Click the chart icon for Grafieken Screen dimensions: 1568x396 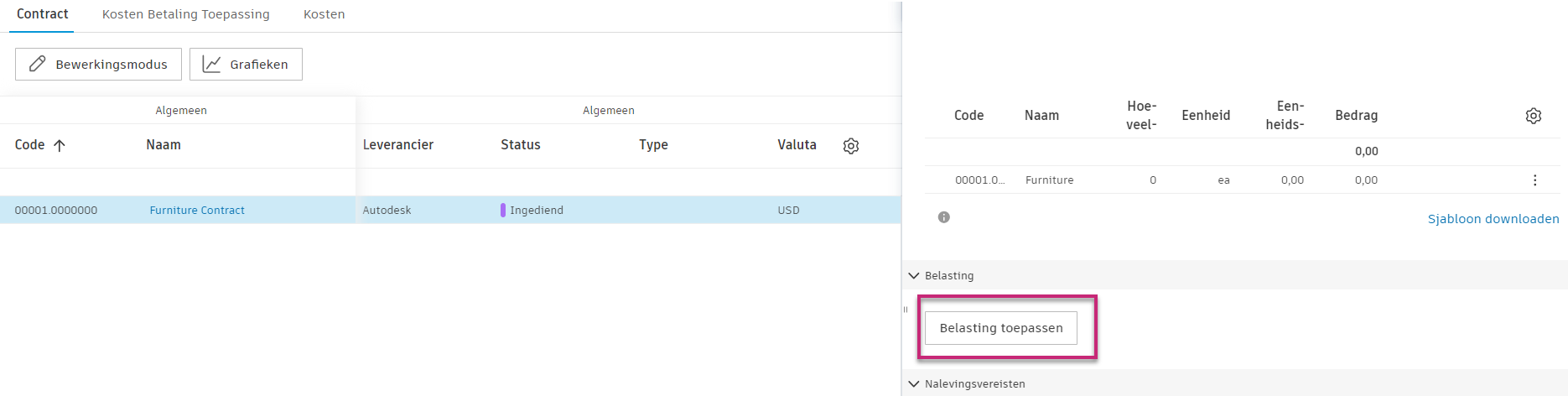(x=212, y=65)
